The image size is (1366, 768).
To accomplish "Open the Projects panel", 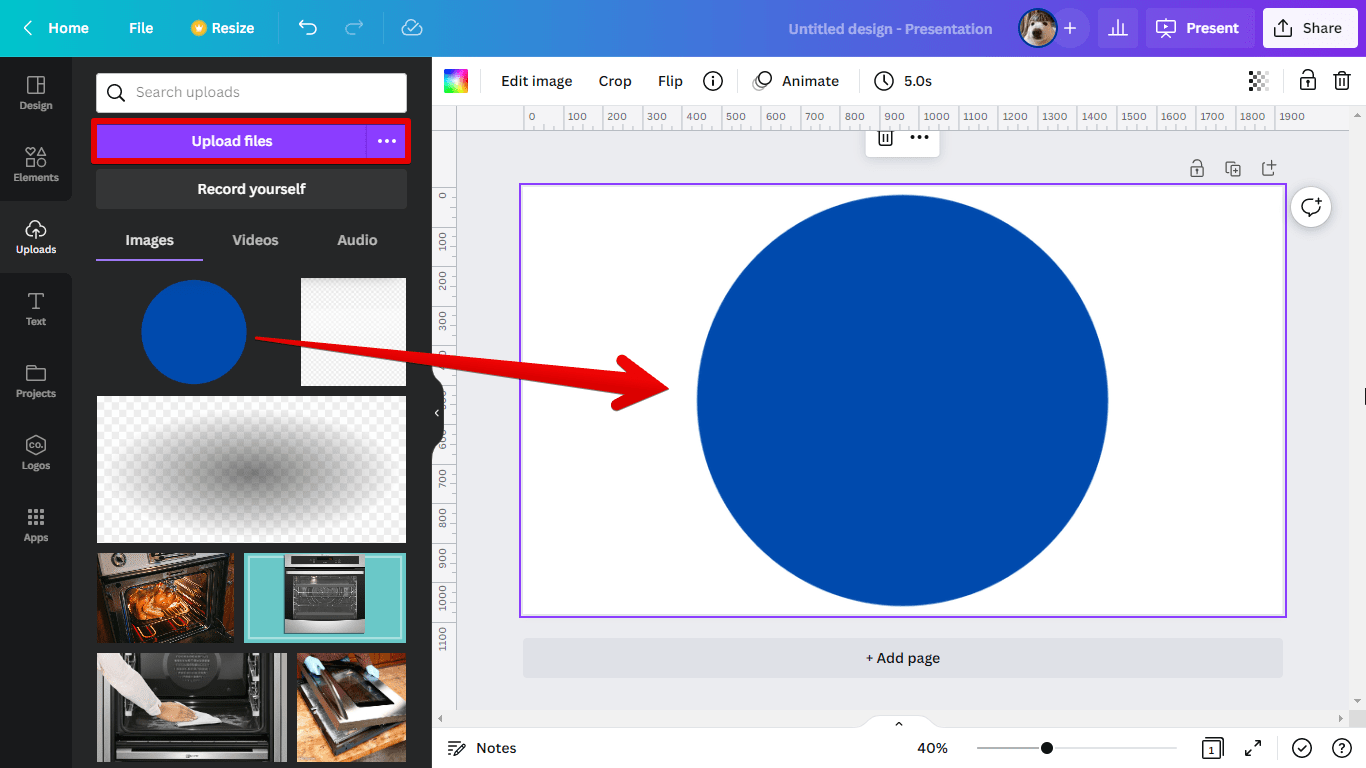I will pos(36,380).
